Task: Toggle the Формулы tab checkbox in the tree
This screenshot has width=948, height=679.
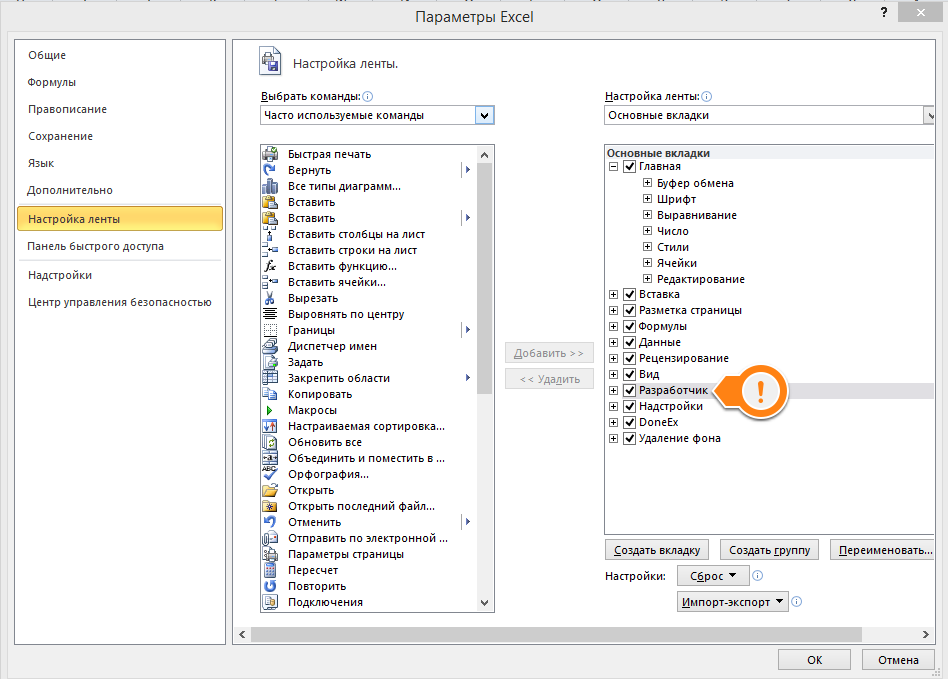Action: coord(629,327)
